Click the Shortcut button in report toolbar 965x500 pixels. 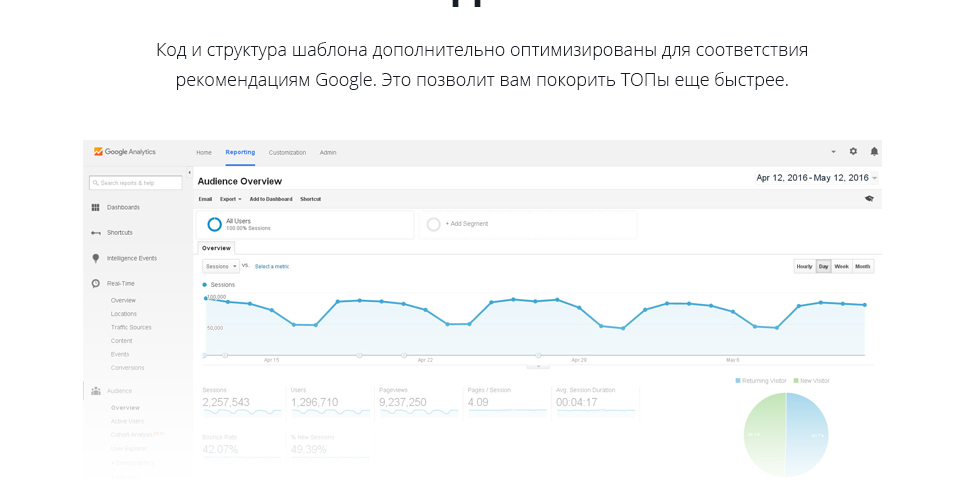(311, 199)
